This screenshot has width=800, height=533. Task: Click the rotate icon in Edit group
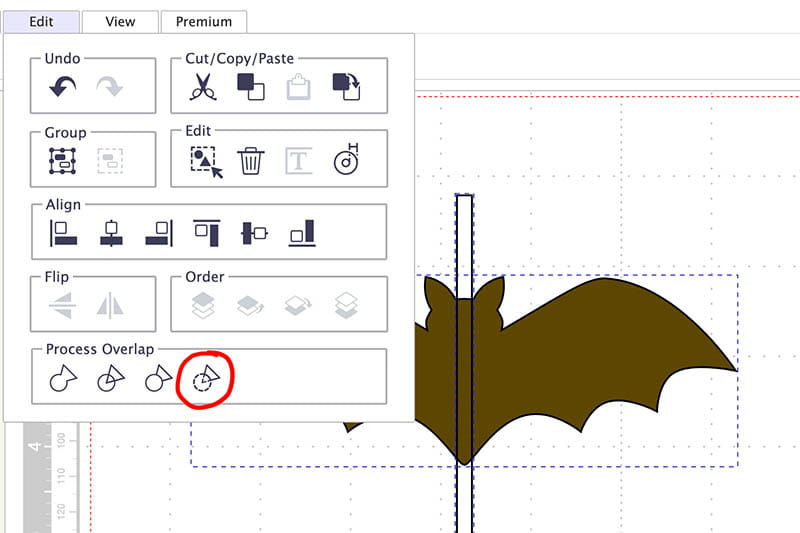pyautogui.click(x=346, y=160)
